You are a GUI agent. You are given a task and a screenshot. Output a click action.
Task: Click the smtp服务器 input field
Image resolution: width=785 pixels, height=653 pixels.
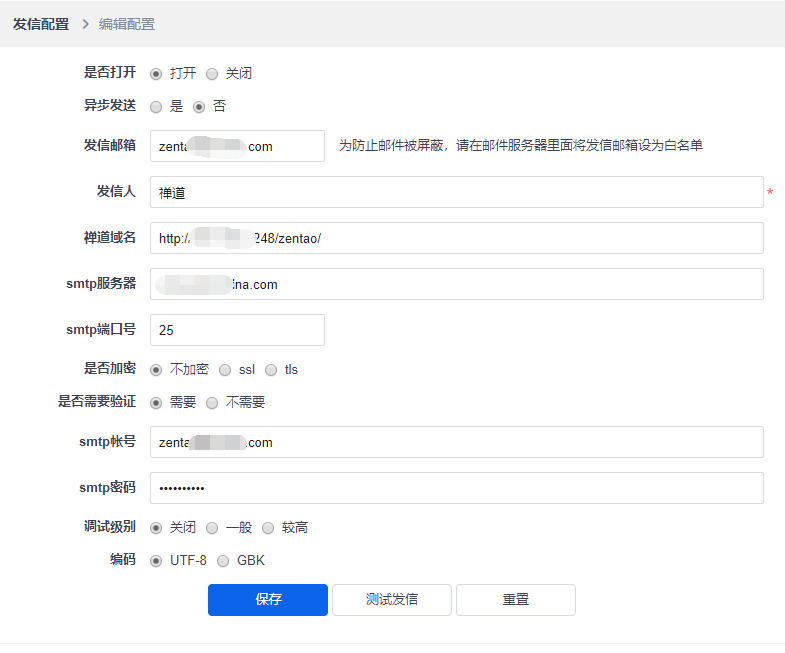[456, 284]
